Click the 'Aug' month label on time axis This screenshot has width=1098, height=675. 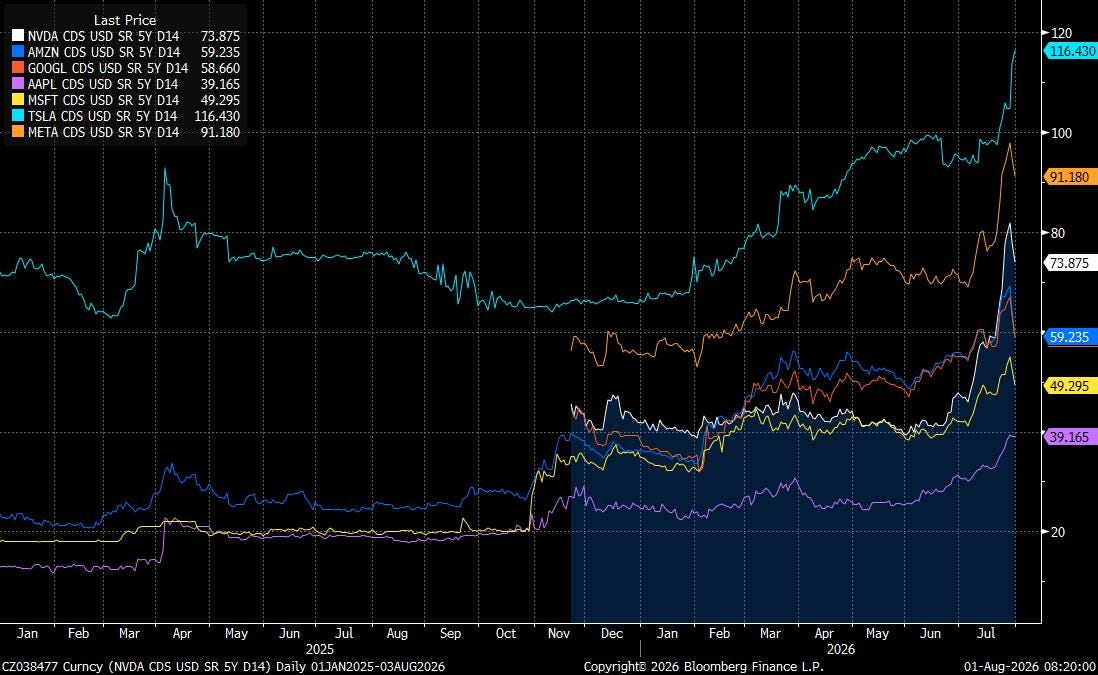[397, 634]
